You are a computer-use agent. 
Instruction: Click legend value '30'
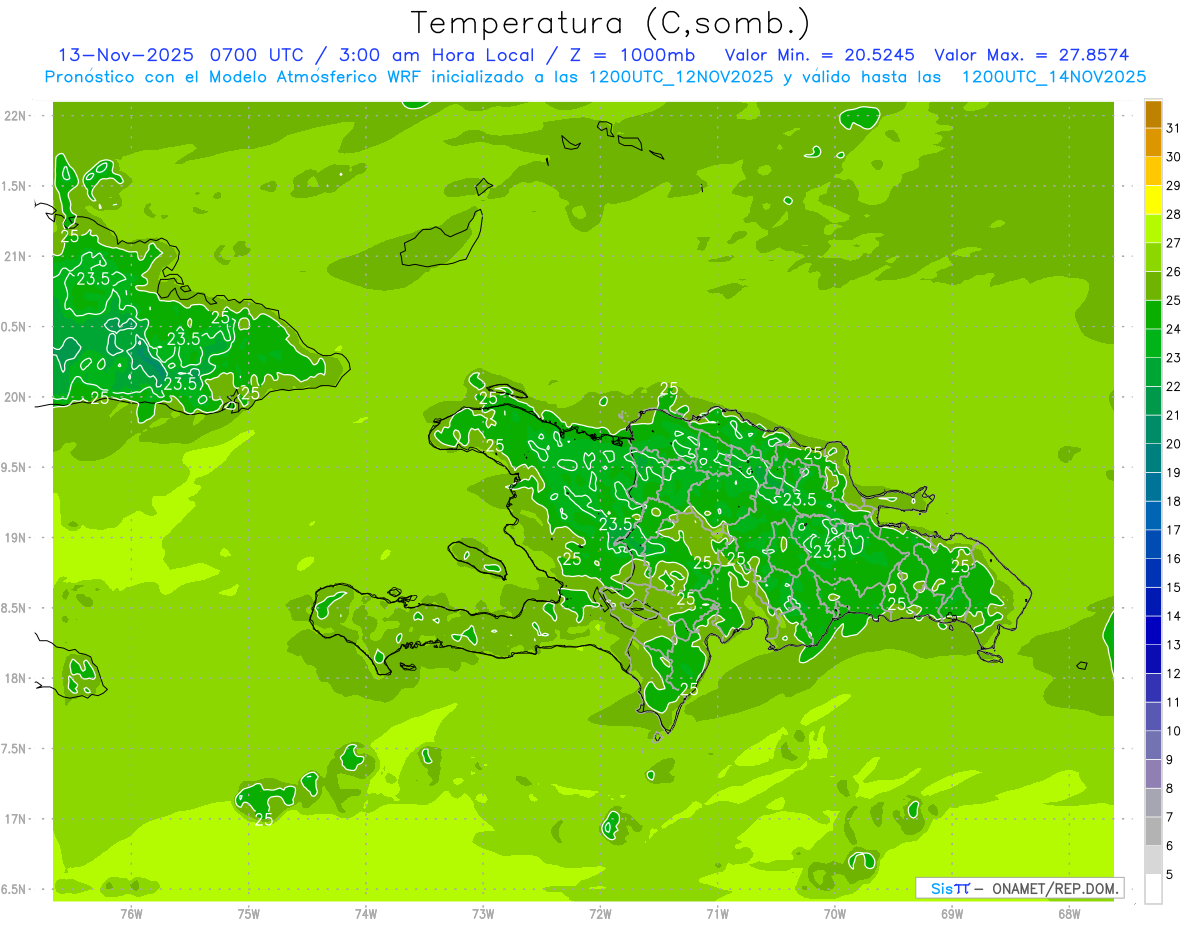click(1174, 157)
